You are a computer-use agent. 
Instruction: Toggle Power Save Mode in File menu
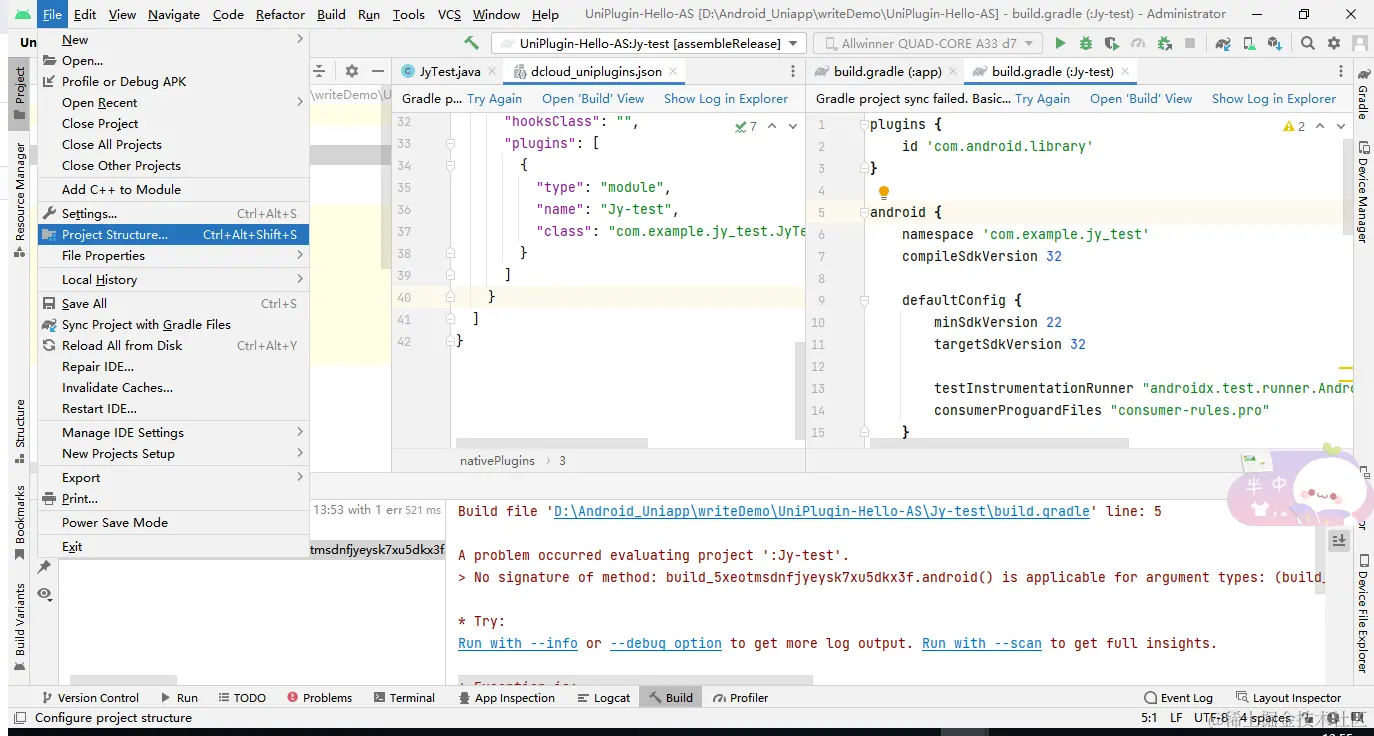coord(115,522)
